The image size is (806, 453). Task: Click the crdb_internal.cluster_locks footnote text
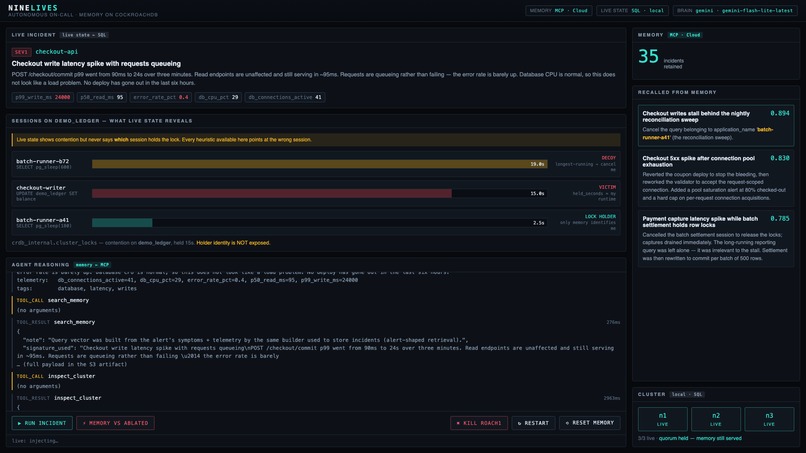pyautogui.click(x=140, y=243)
